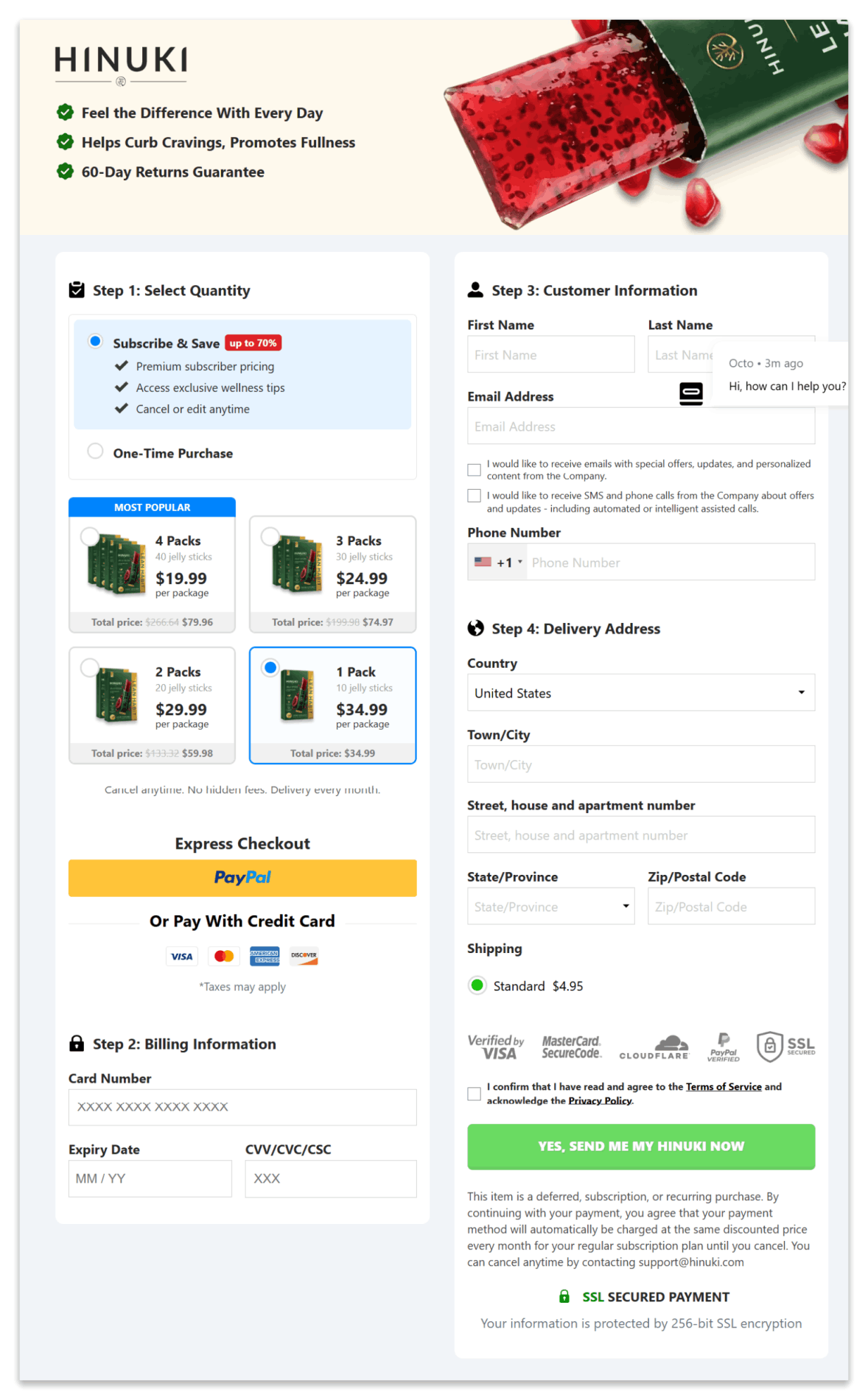
Task: Click the Total price $74.97 text
Action: click(332, 622)
